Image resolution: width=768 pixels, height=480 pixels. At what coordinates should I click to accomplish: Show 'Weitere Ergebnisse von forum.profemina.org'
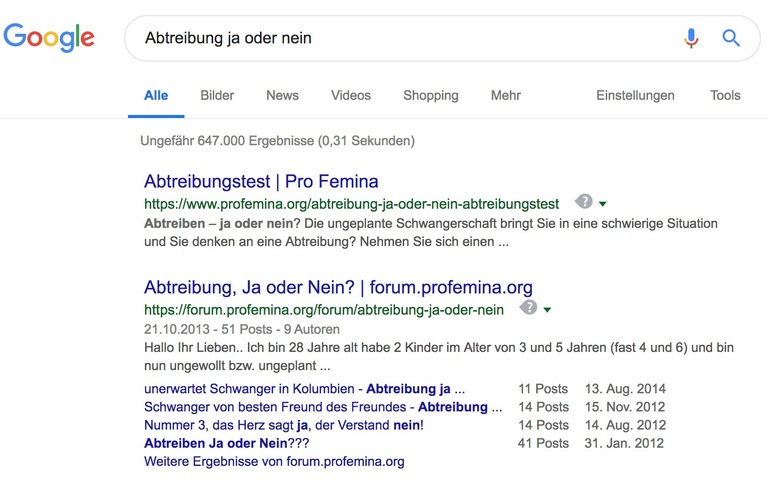pos(274,461)
